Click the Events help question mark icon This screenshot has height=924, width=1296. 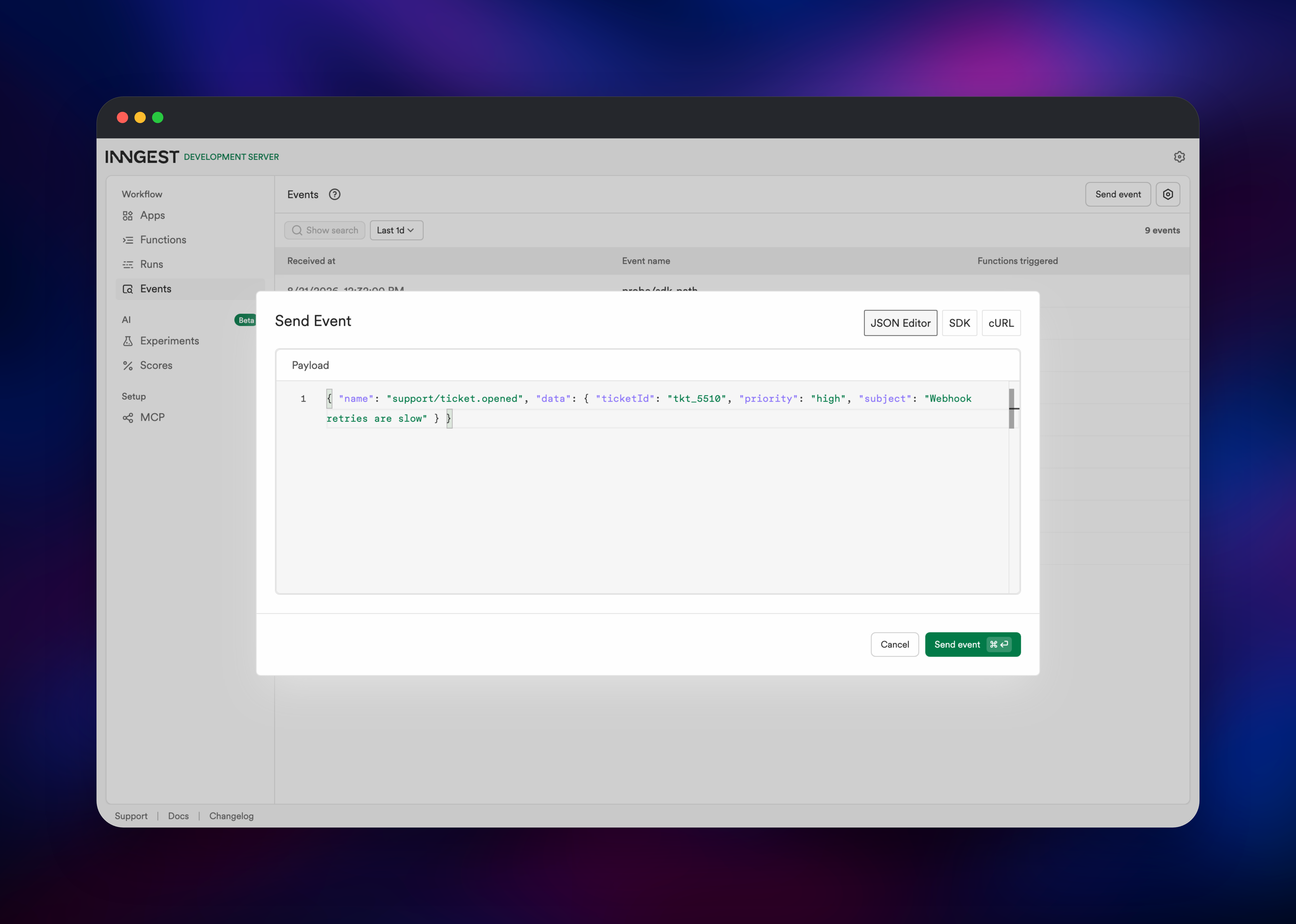[335, 195]
